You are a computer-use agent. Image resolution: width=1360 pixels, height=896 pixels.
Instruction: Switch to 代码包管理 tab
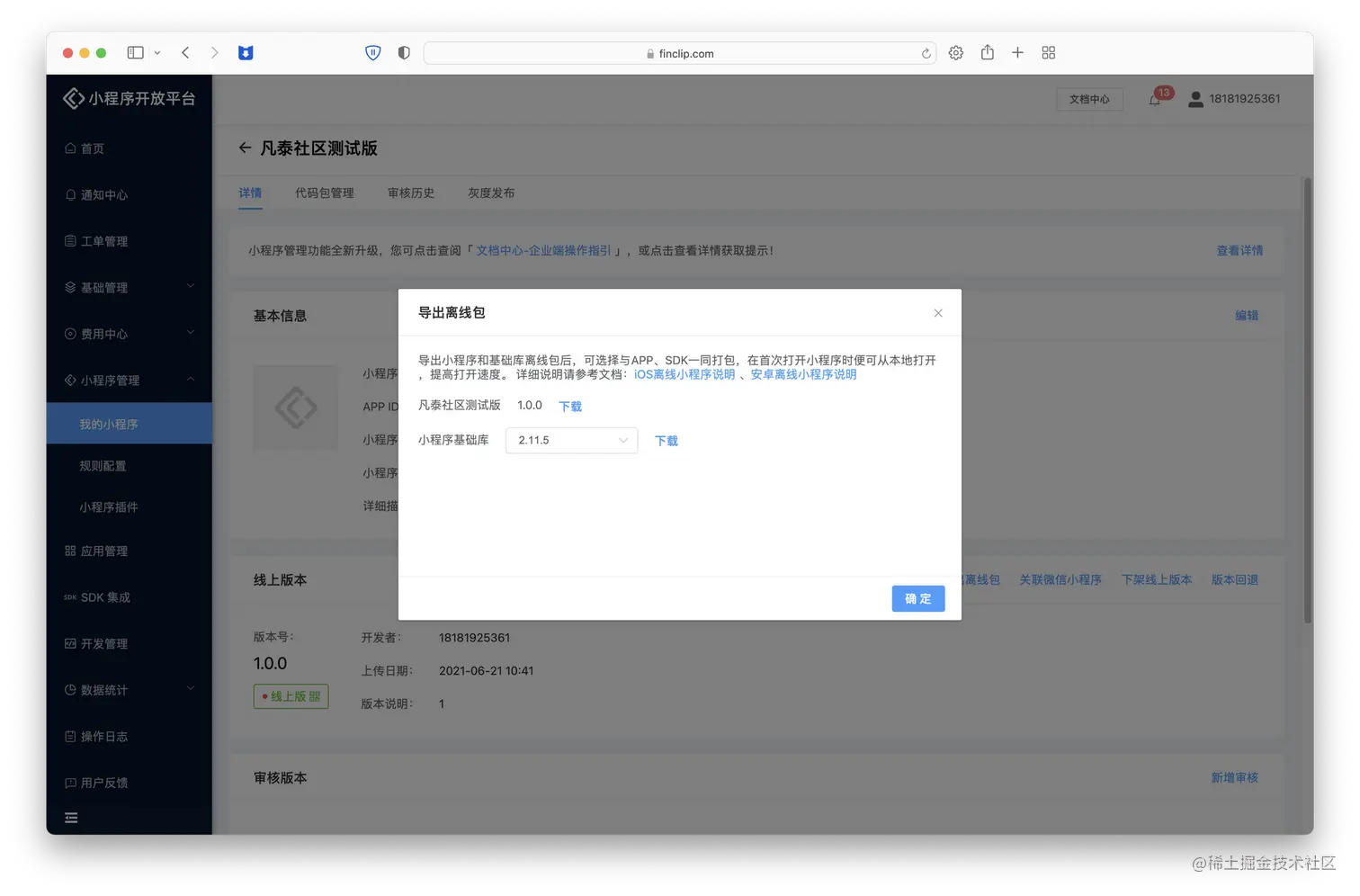[325, 193]
